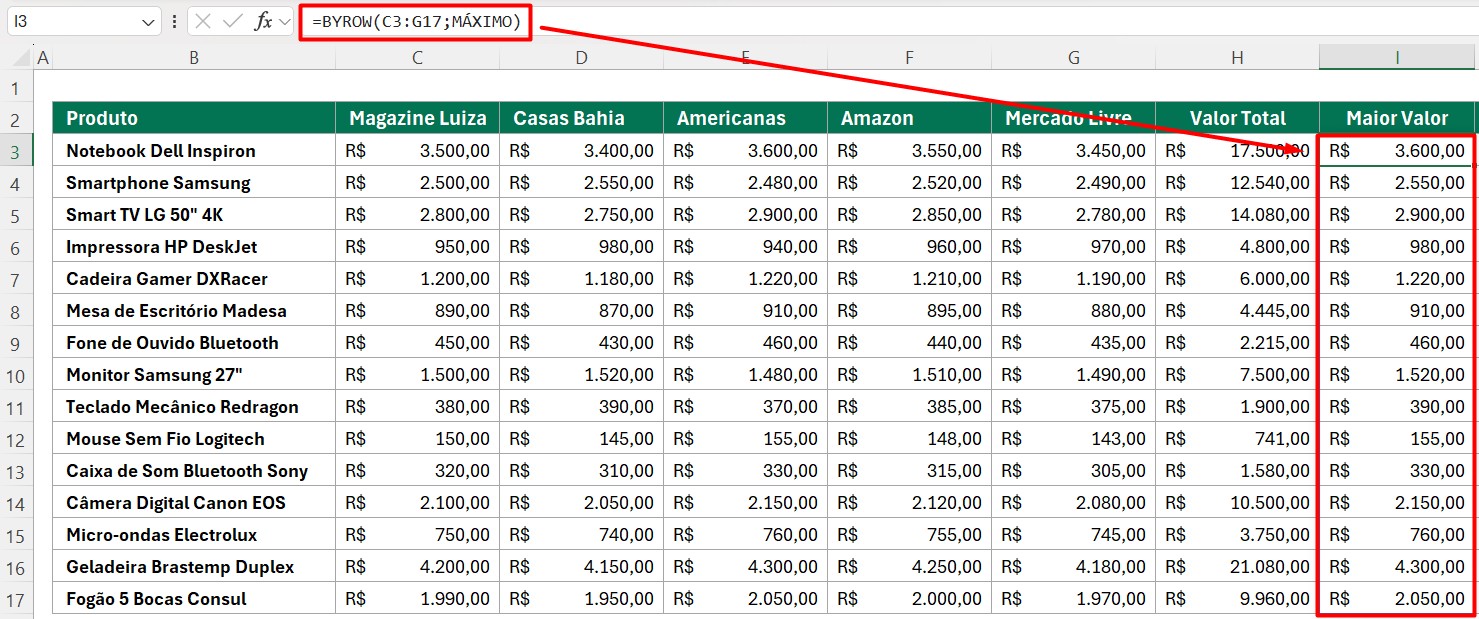Open the Insert Function fx icon

coord(263,21)
